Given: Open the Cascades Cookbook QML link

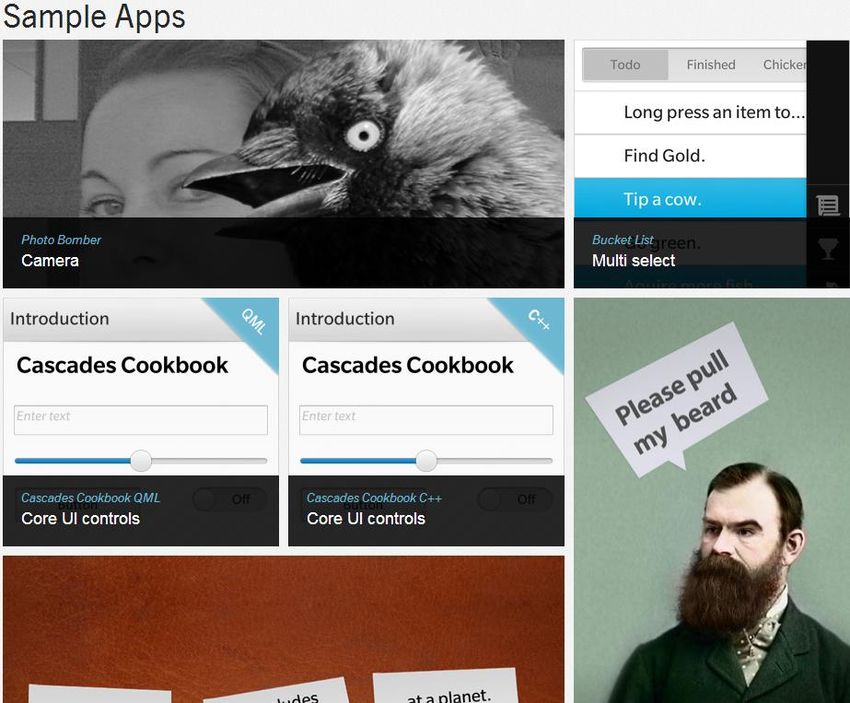Looking at the screenshot, I should (x=91, y=498).
